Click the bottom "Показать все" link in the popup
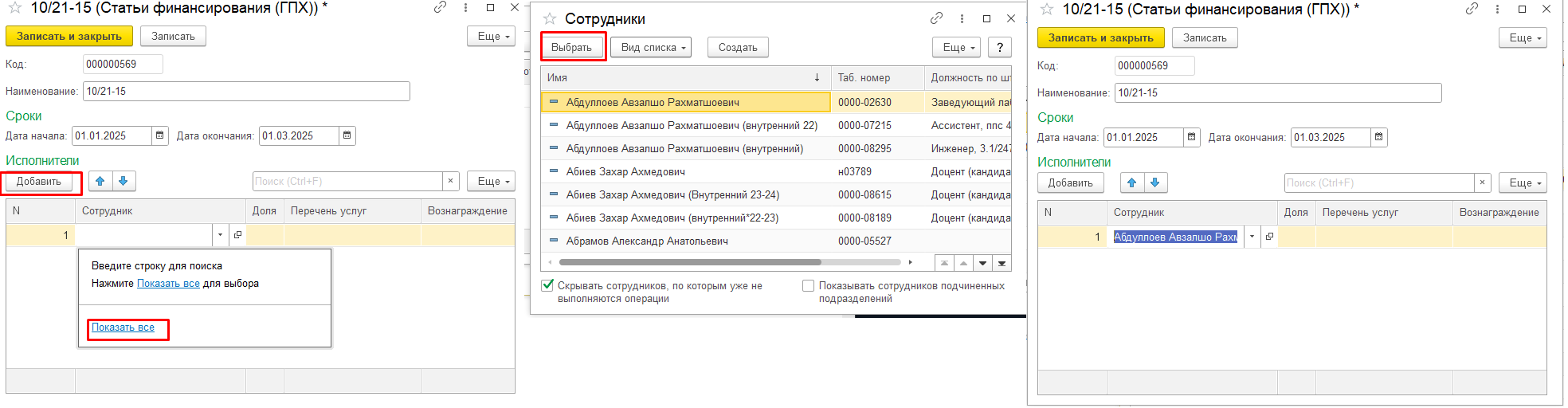 click(123, 328)
